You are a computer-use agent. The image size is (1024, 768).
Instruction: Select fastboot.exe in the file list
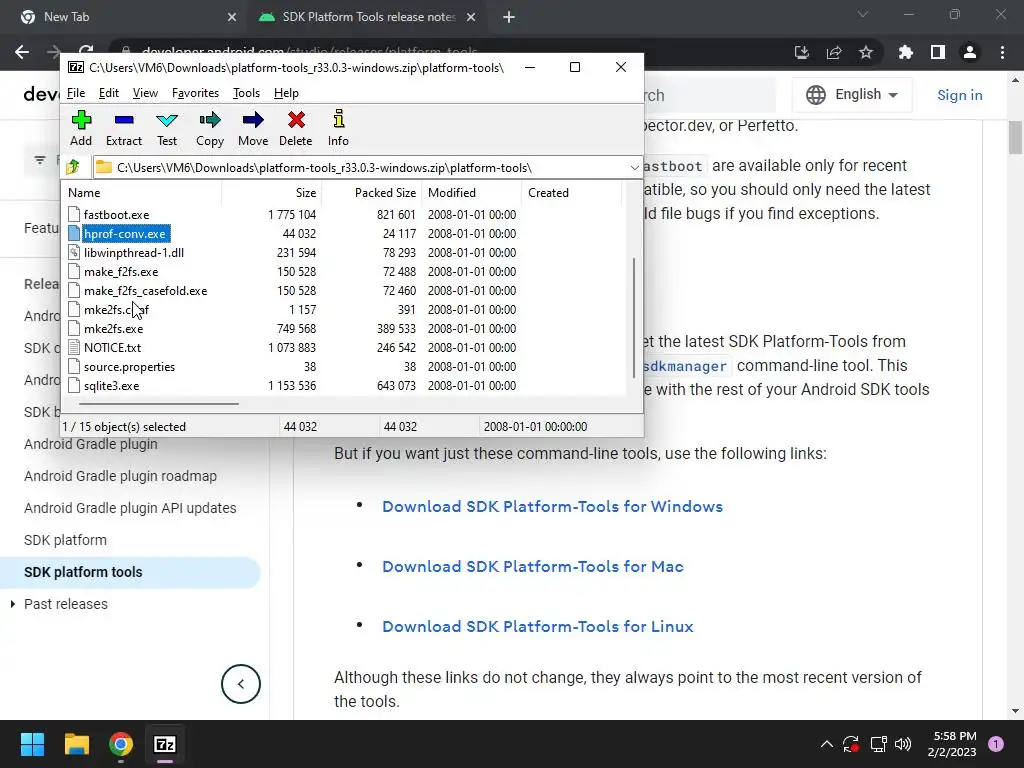pos(116,215)
